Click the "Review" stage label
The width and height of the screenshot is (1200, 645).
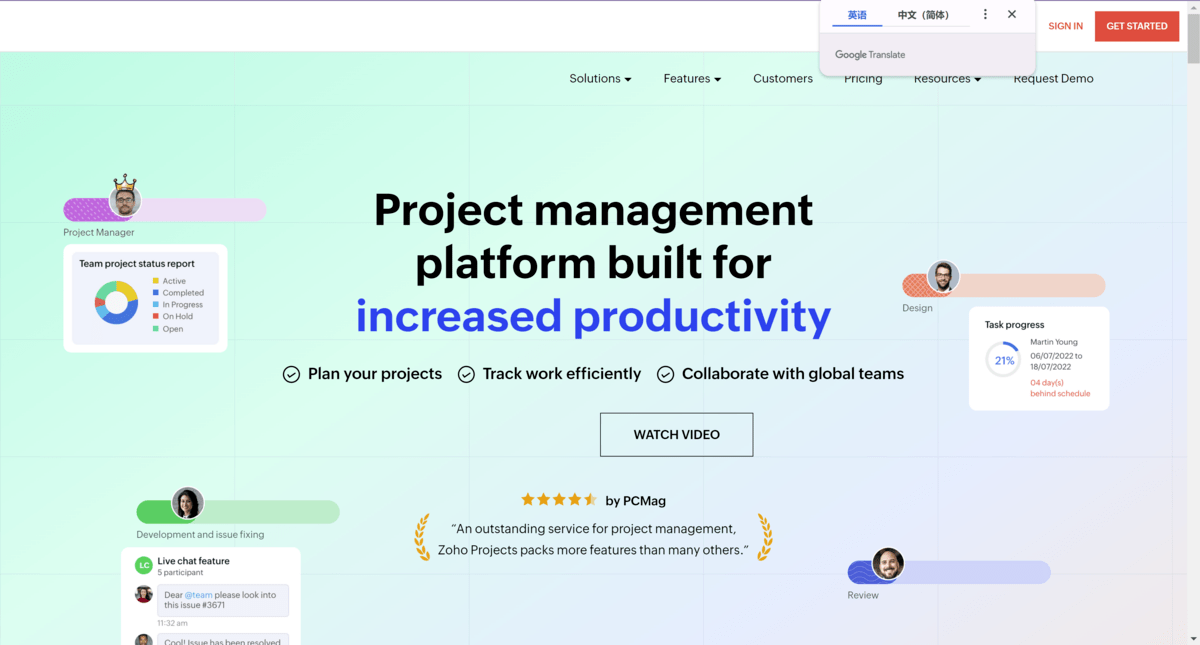point(863,595)
